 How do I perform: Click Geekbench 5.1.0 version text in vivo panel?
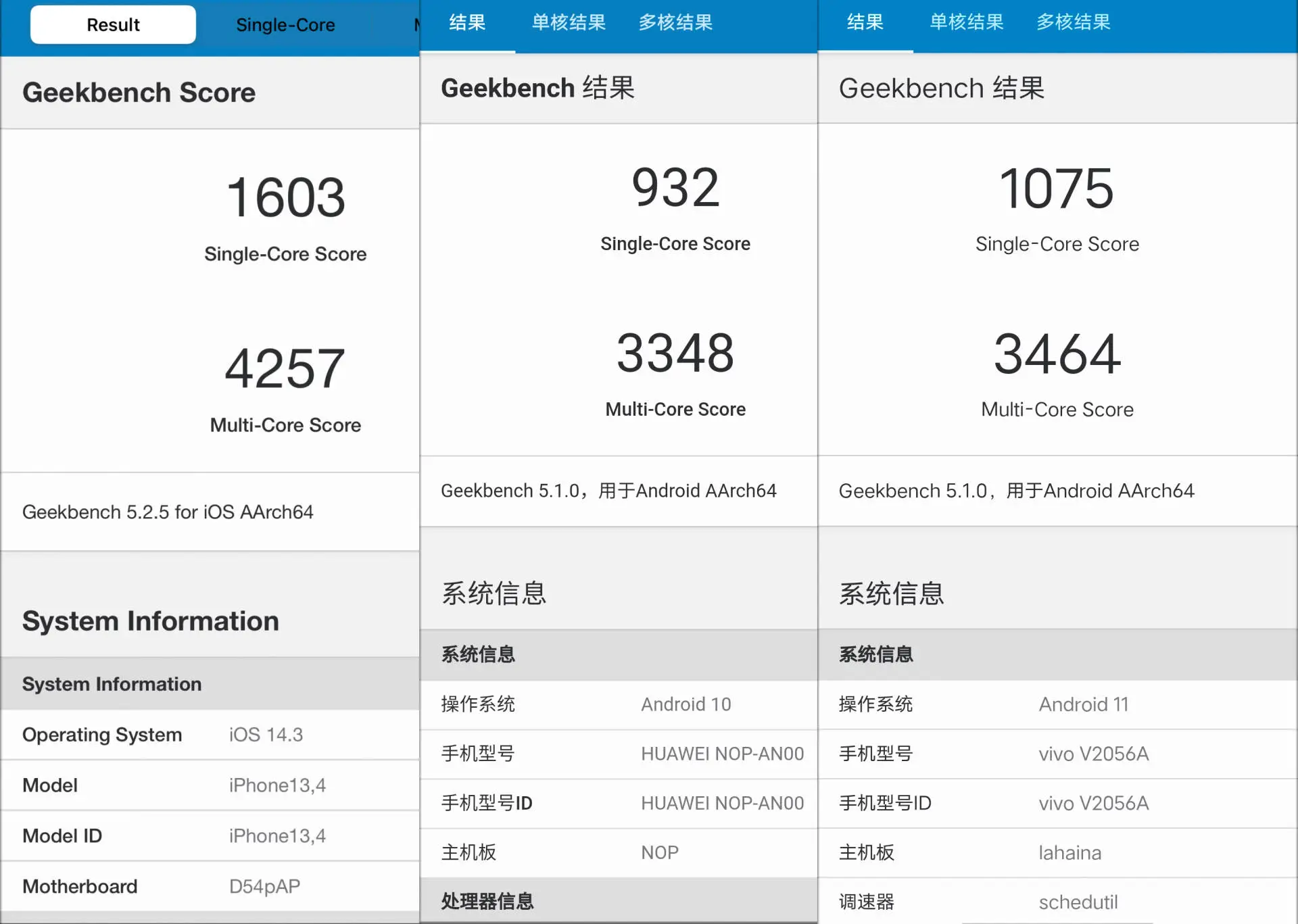point(1016,491)
